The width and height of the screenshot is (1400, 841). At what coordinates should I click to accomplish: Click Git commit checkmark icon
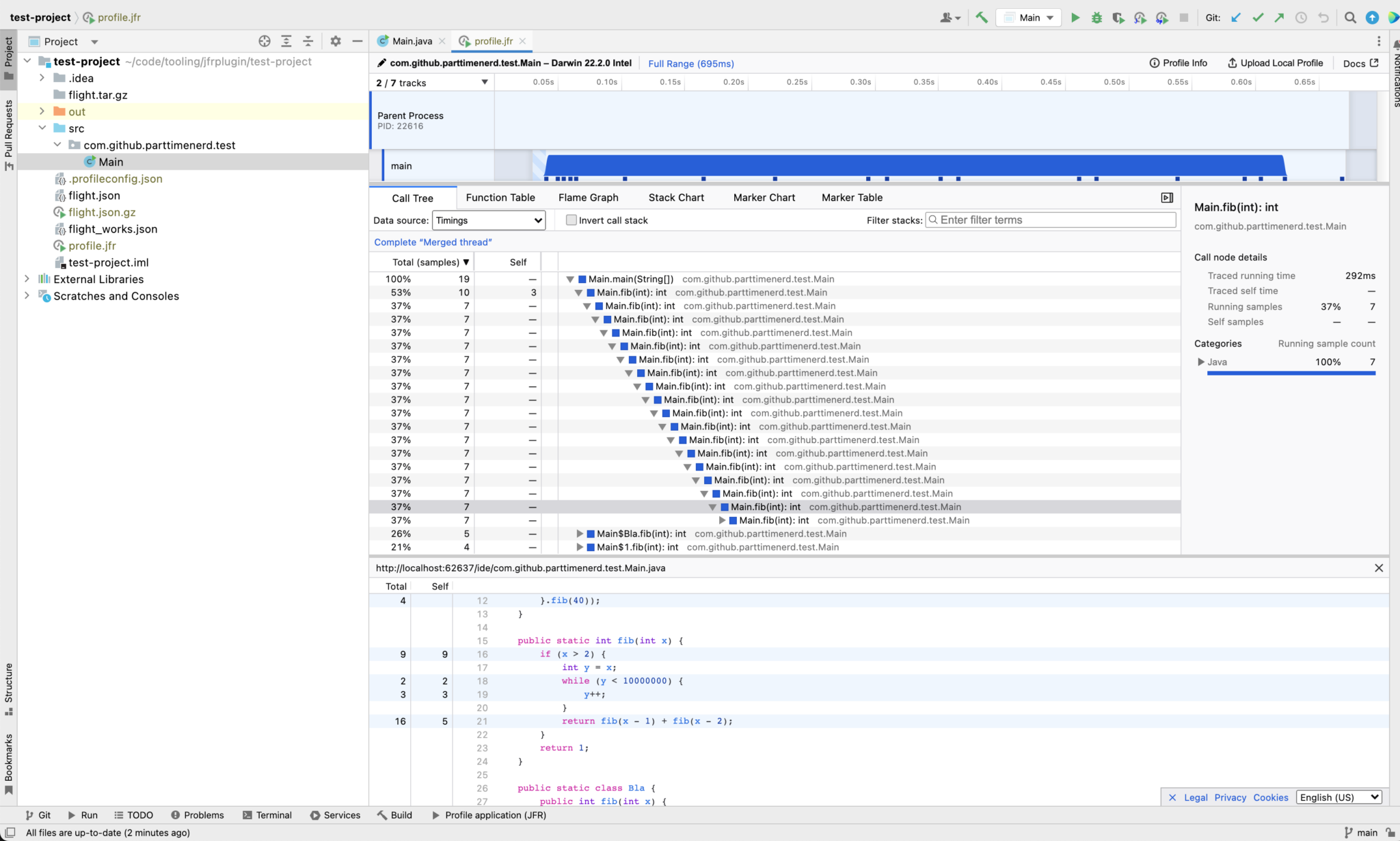tap(1258, 18)
